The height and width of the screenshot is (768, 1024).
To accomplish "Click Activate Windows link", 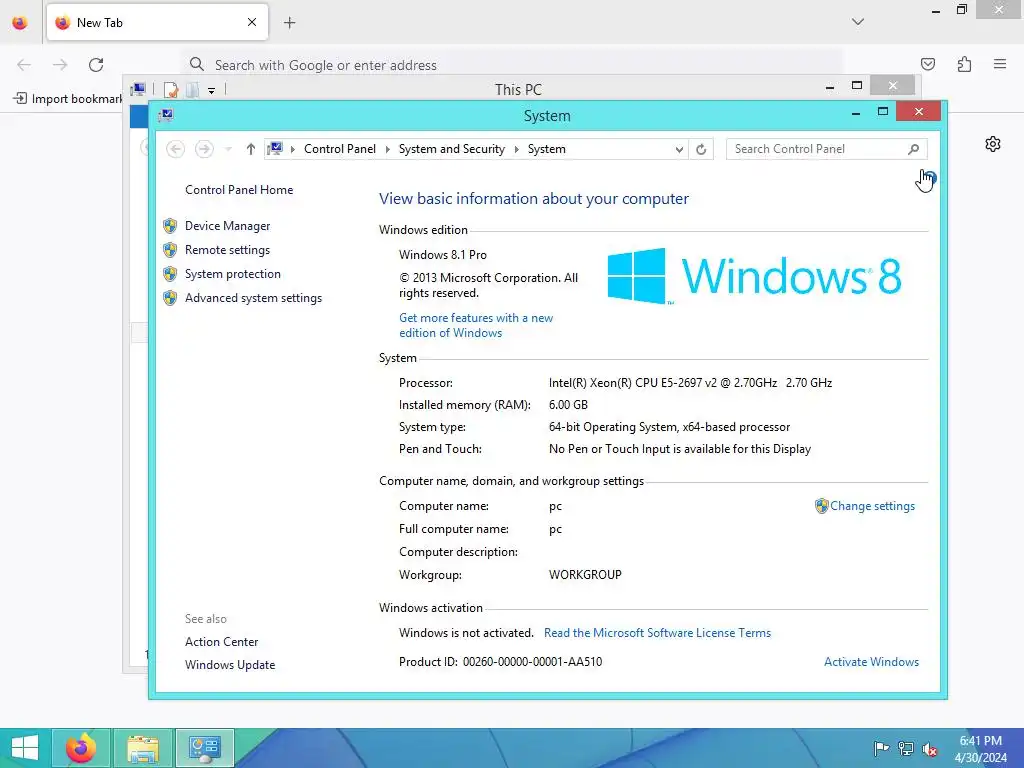I will [871, 662].
